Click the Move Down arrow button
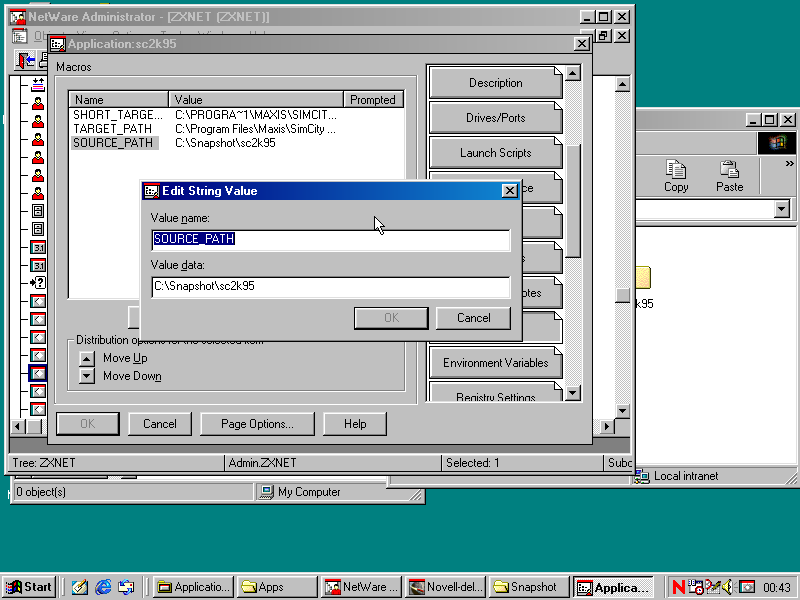The width and height of the screenshot is (800, 600). point(87,376)
